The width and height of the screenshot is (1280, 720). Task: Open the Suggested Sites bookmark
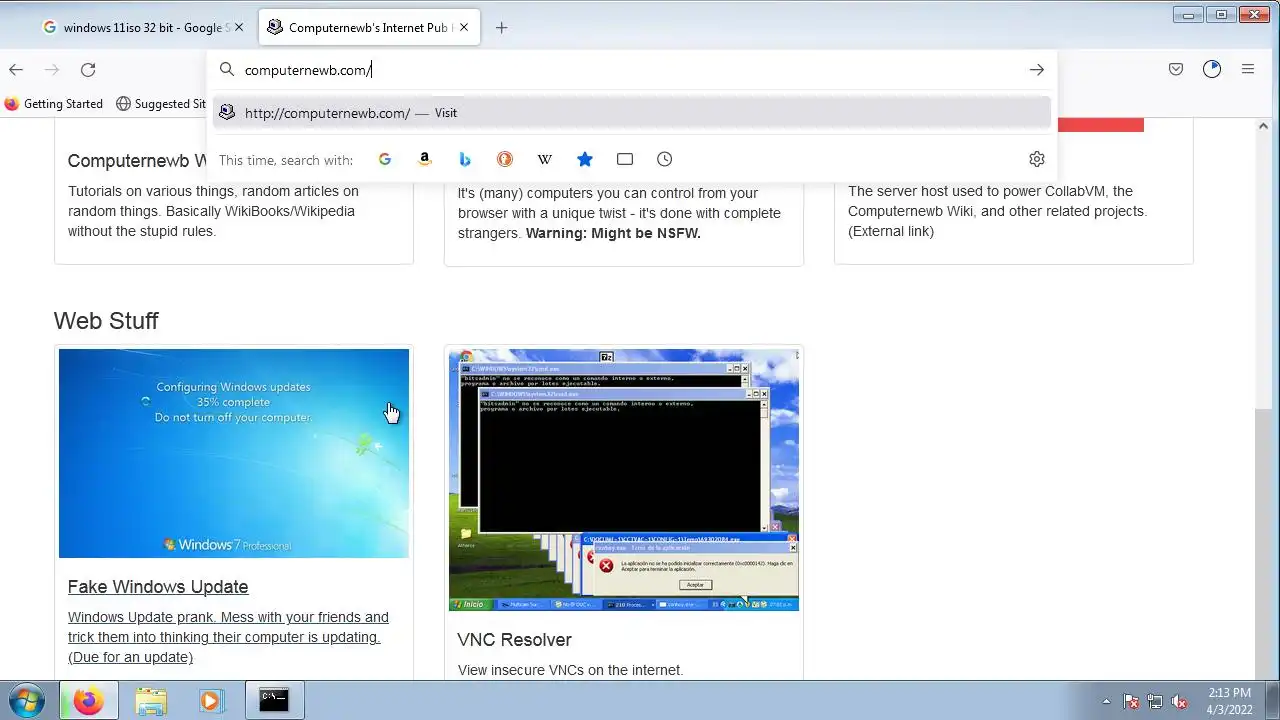pos(161,104)
